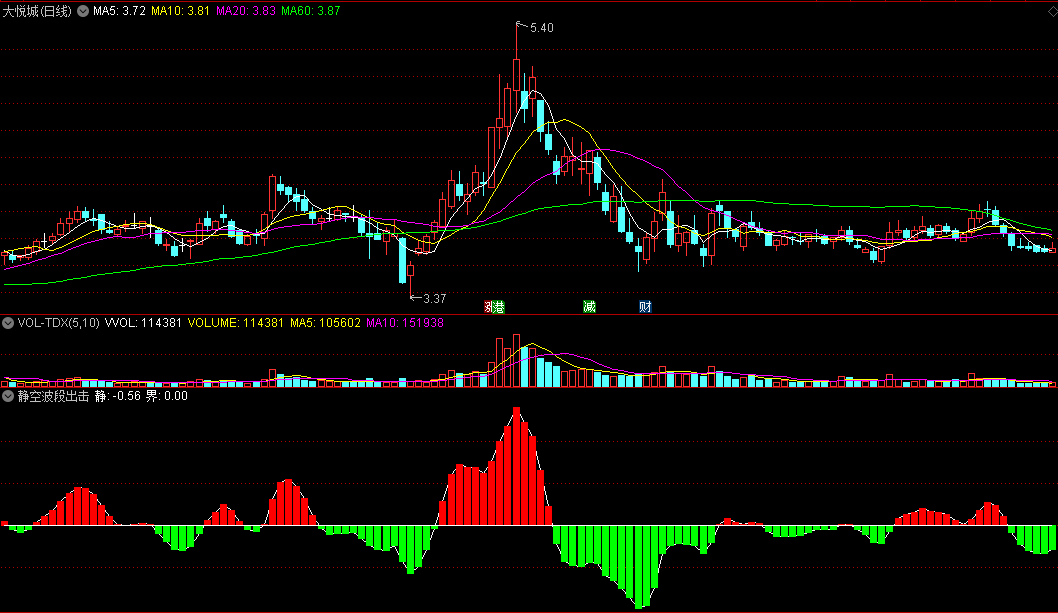Click the 3.37 low price label
Screen dimensions: 1058x613
[435, 298]
